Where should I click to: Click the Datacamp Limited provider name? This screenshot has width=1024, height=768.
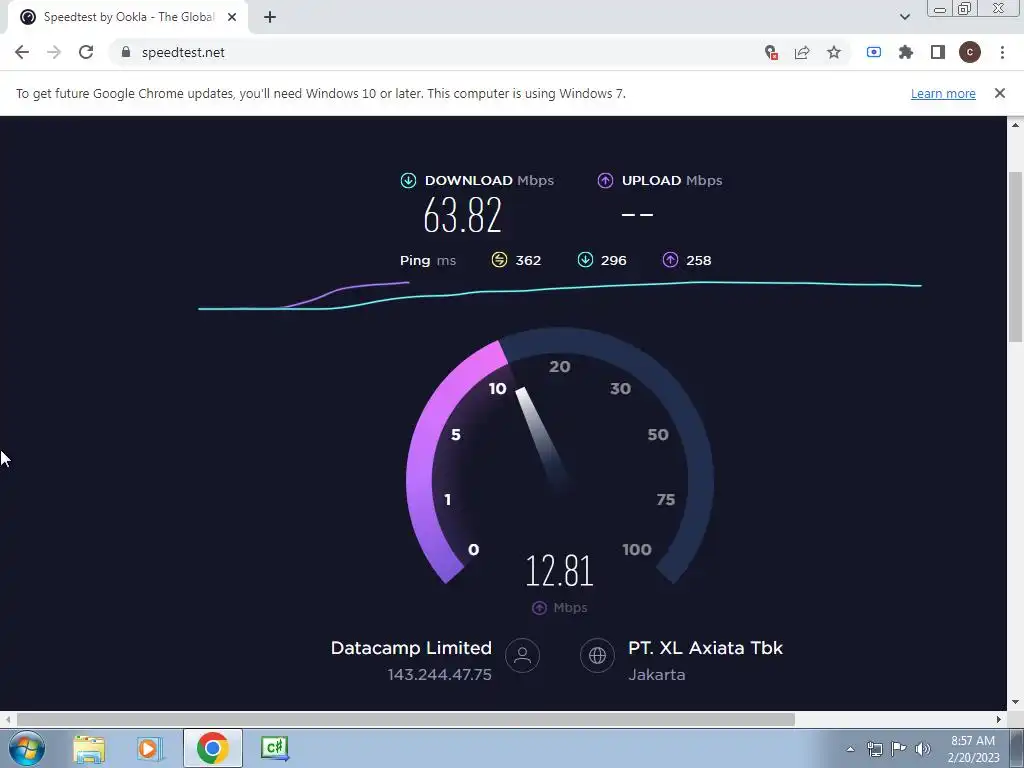coord(411,648)
